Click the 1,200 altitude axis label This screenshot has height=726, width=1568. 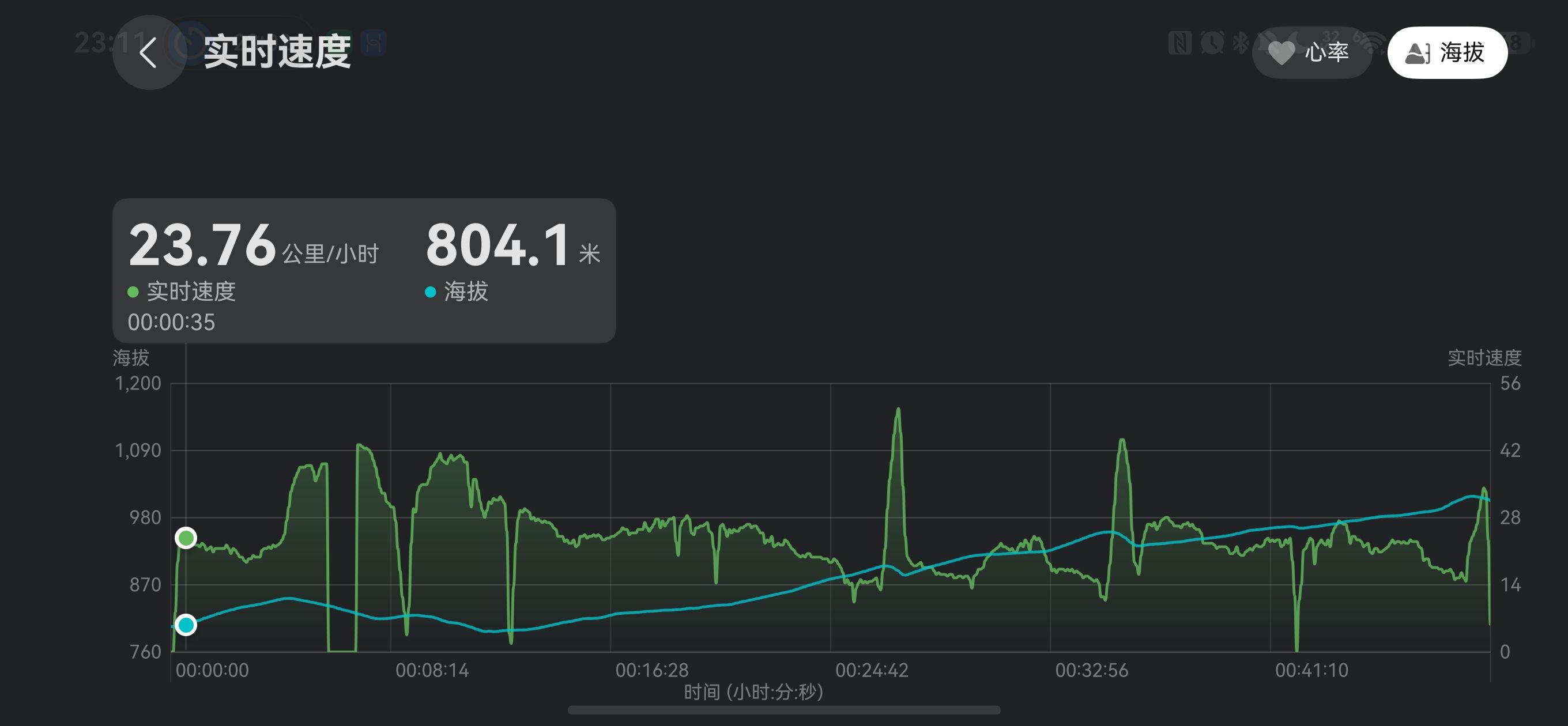click(138, 383)
